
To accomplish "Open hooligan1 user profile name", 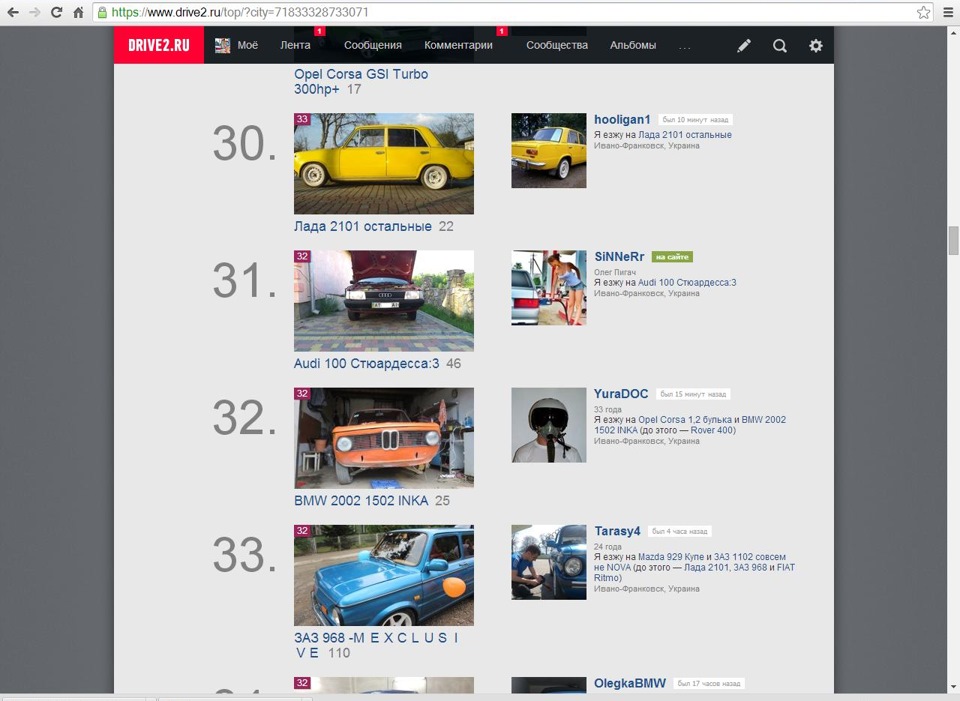I will tap(622, 120).
